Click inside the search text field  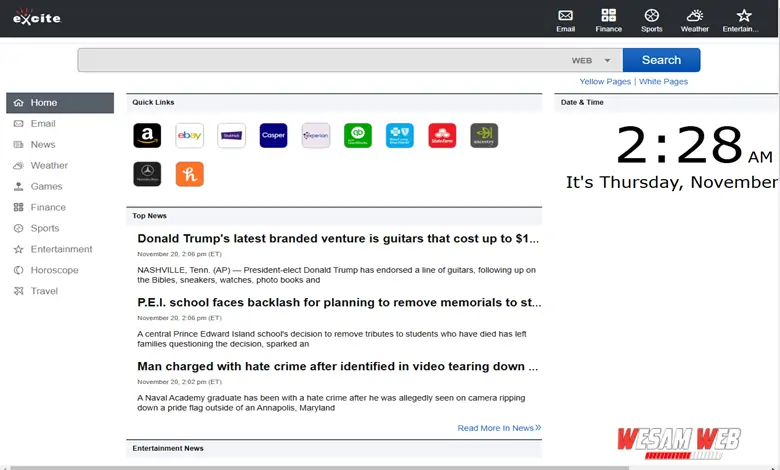coord(320,60)
